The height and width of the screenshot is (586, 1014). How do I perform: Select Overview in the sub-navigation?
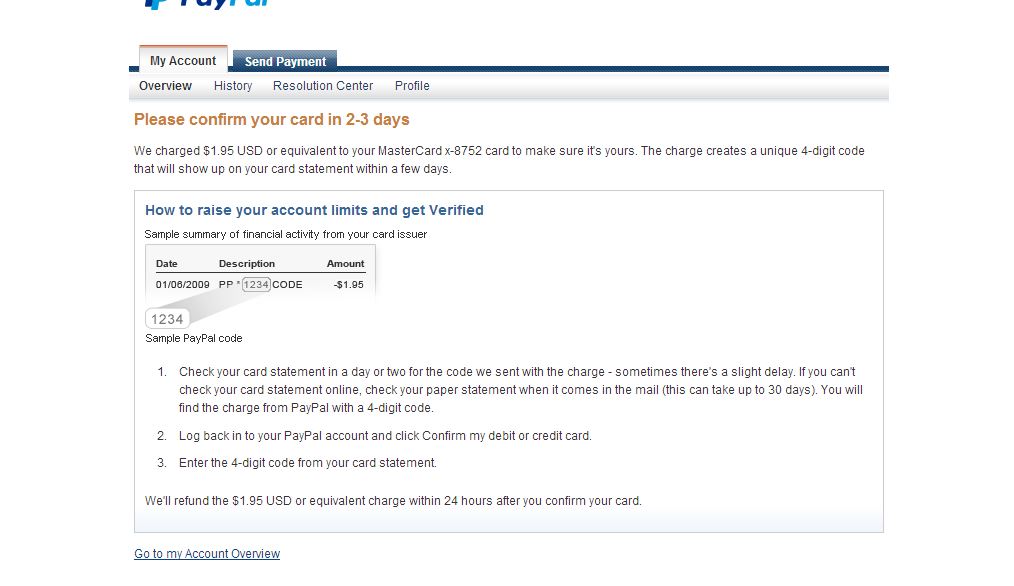pos(165,86)
